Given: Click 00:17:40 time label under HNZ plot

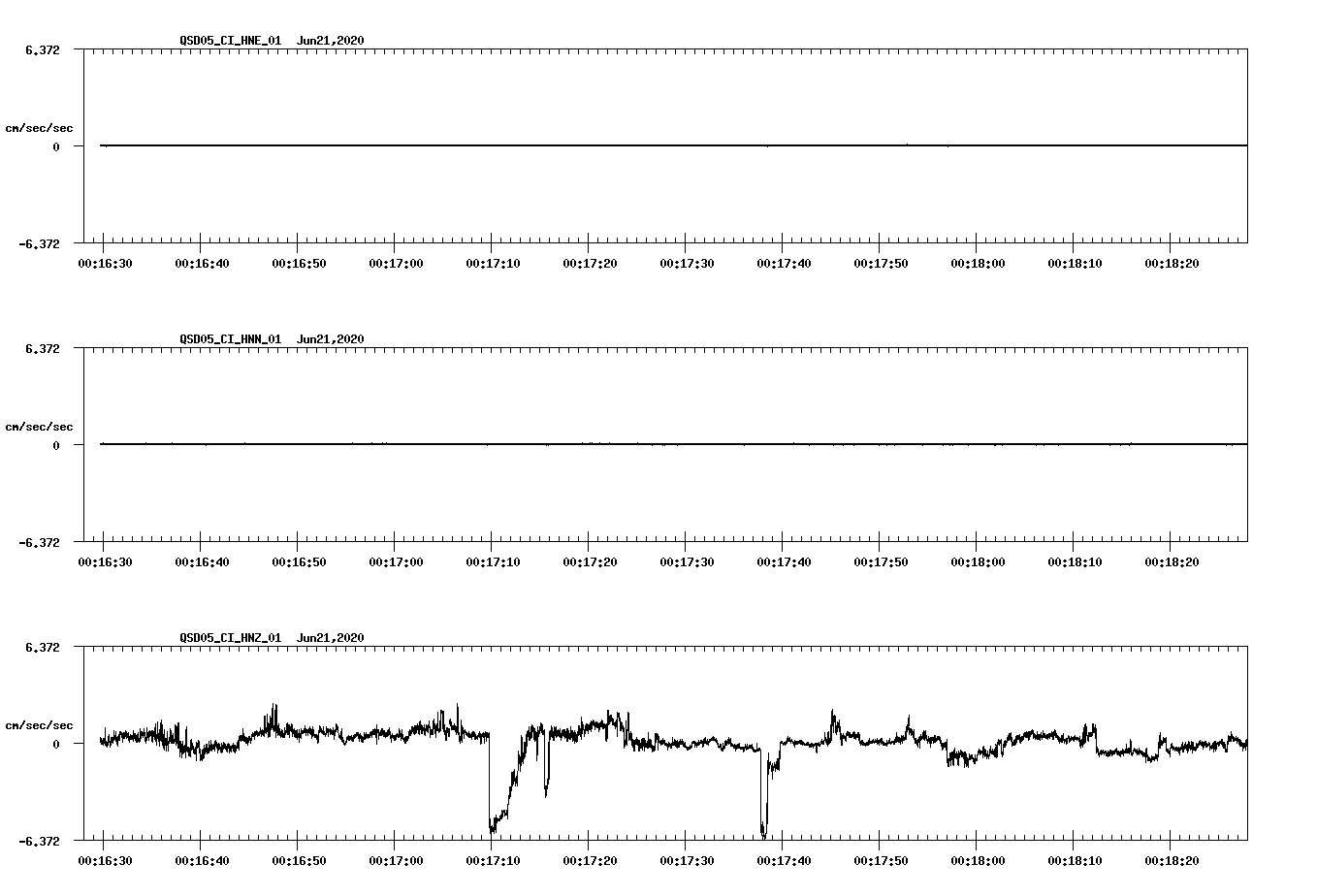Looking at the screenshot, I should 784,861.
